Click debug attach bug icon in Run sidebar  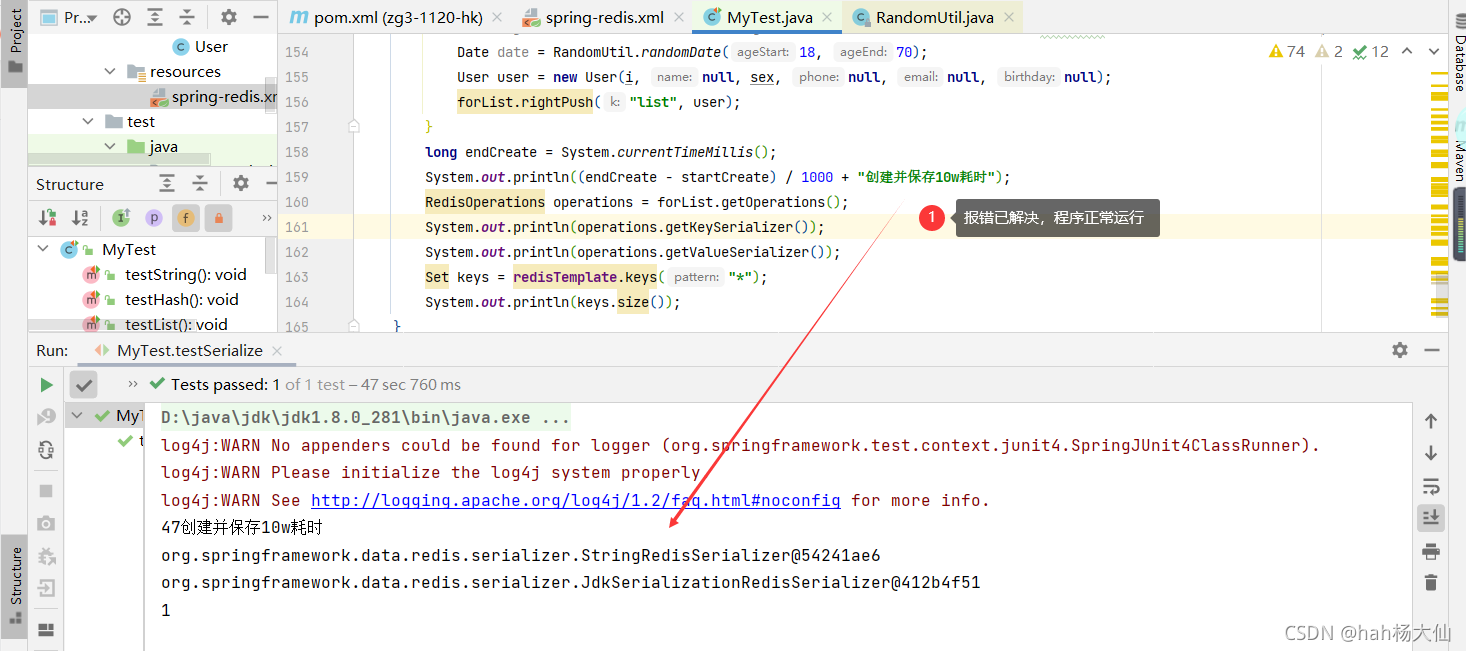pos(46,556)
